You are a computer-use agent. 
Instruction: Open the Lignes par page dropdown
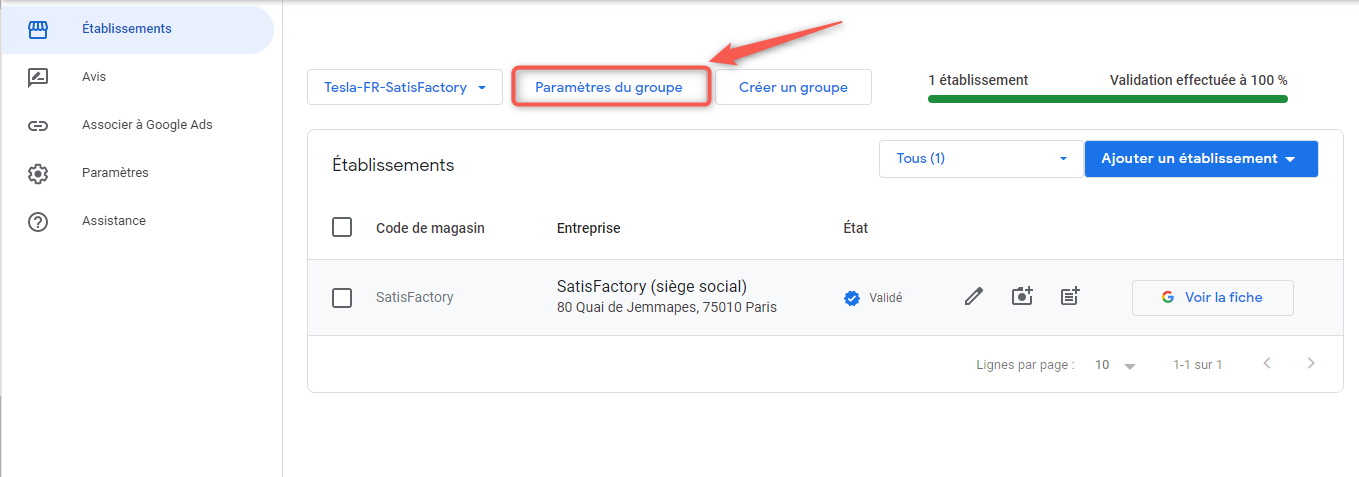click(1115, 365)
